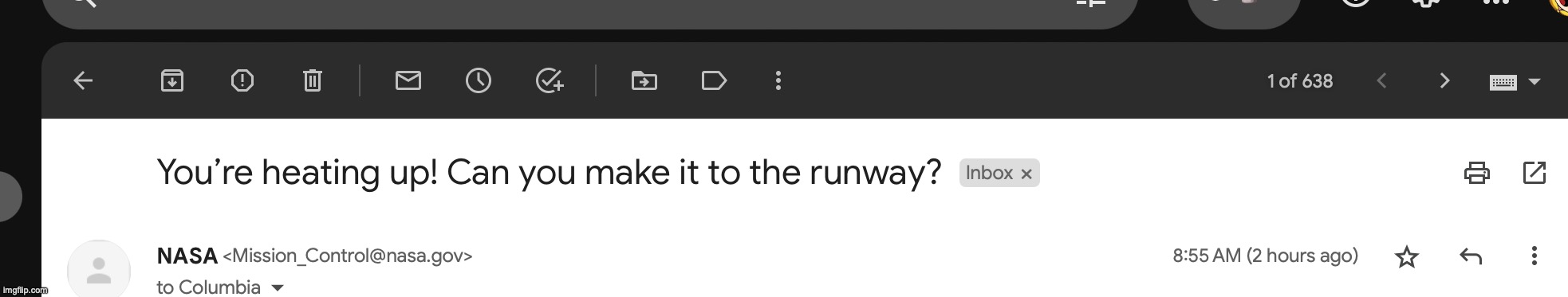
Task: Delete the email with trash icon
Action: coord(313,80)
